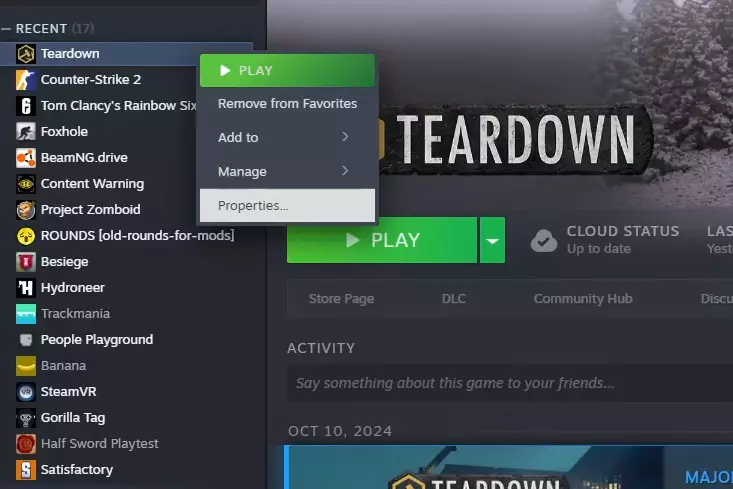
Task: Select Gorilla Tag in the list
Action: coord(73,418)
